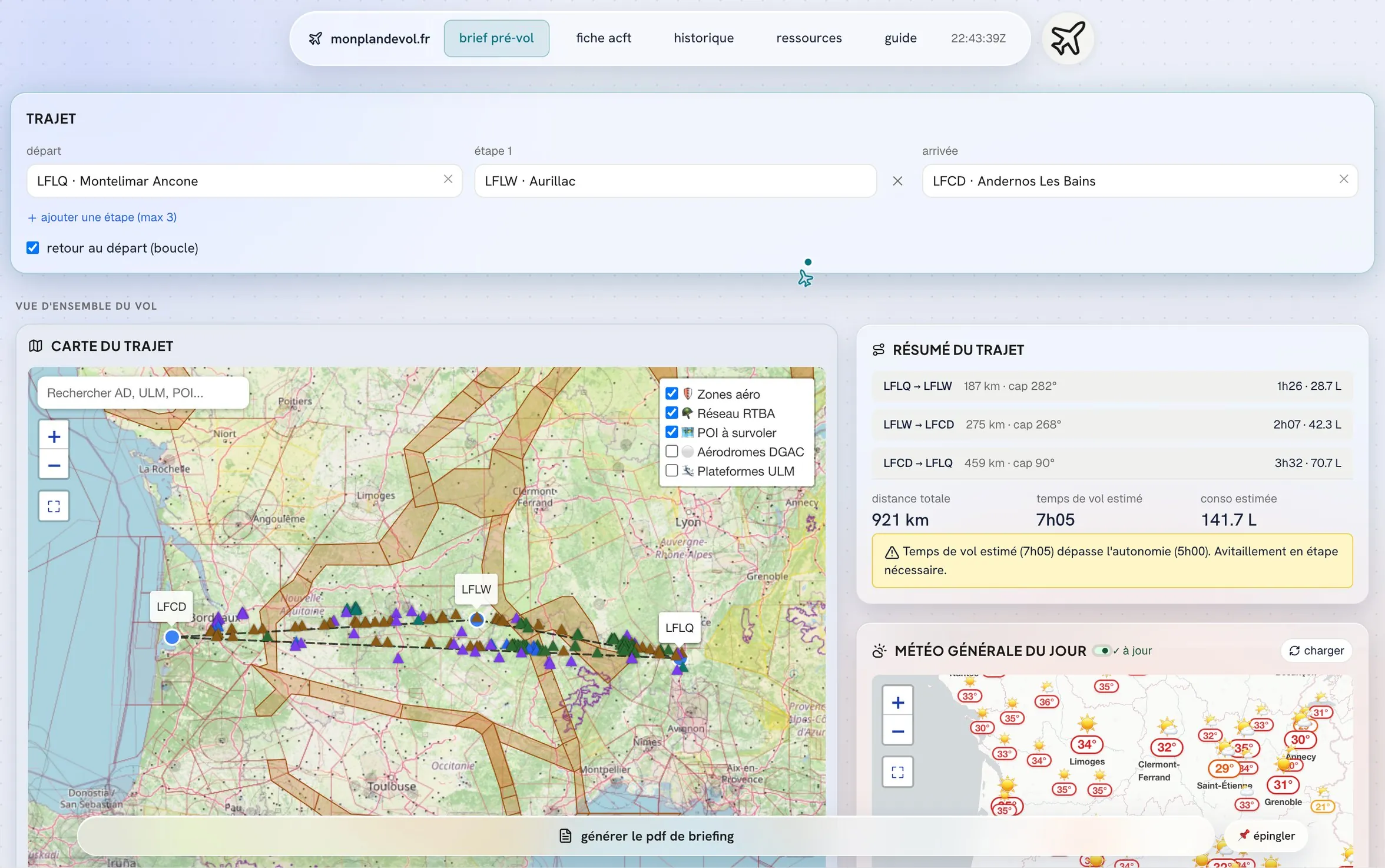
Task: Select the LFCD → LFLQ leg row
Action: 1112,463
